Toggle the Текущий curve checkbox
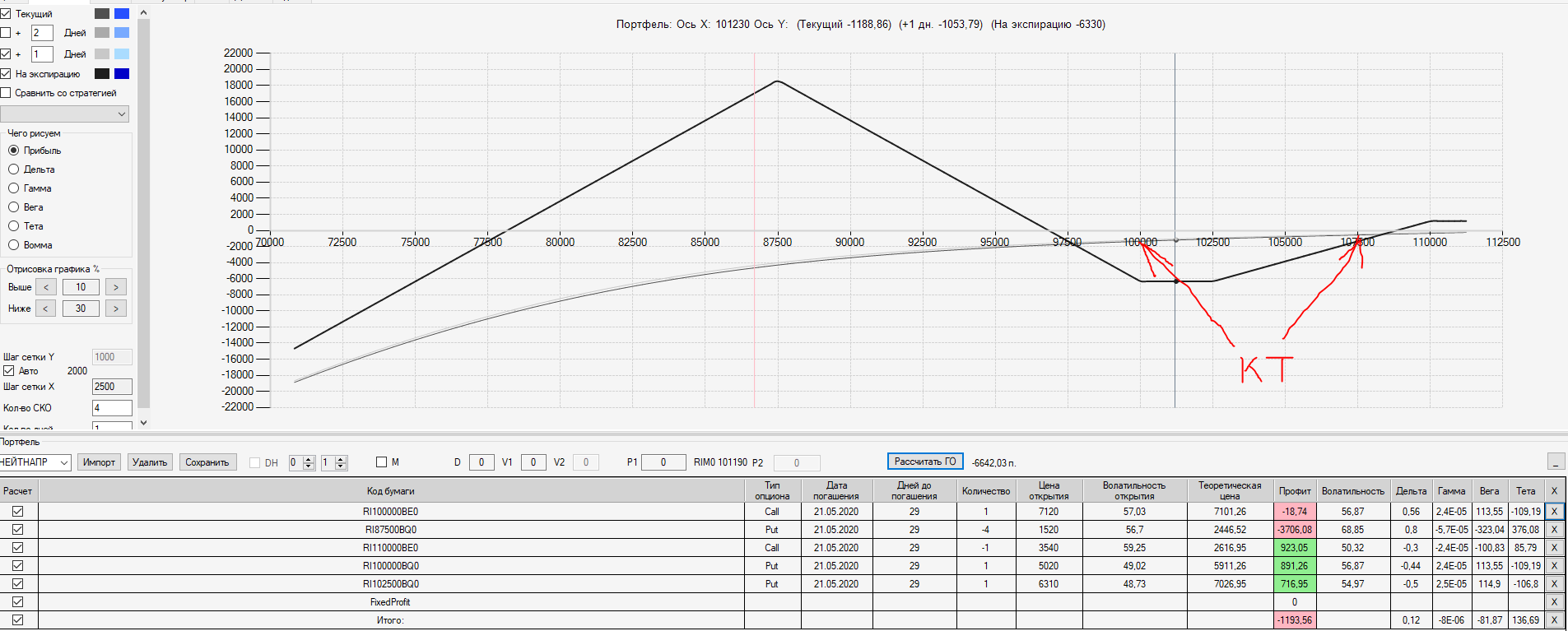This screenshot has width=1568, height=631. point(6,14)
